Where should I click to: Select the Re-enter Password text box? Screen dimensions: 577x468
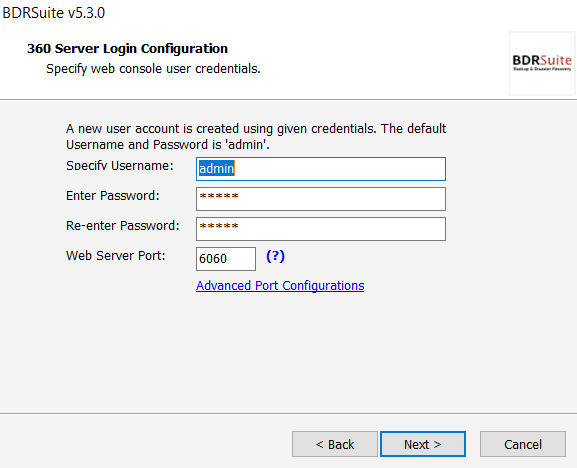321,229
